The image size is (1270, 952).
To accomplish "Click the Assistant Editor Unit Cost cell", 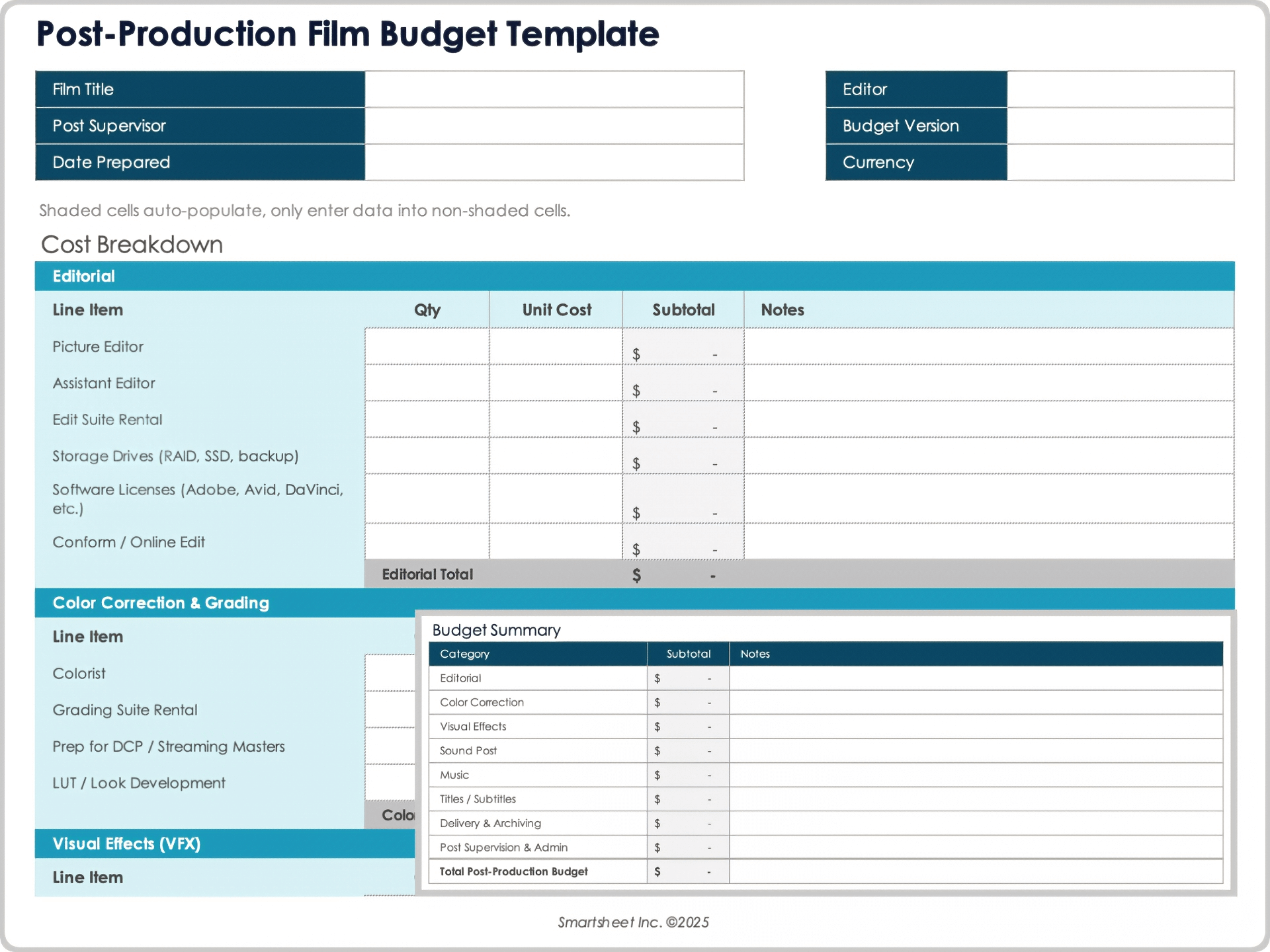I will 556,383.
